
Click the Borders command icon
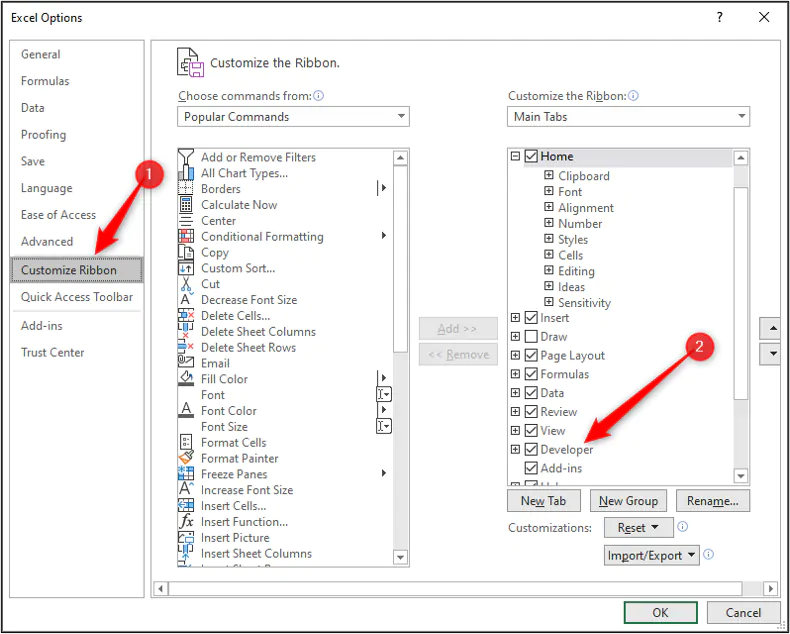(x=186, y=189)
